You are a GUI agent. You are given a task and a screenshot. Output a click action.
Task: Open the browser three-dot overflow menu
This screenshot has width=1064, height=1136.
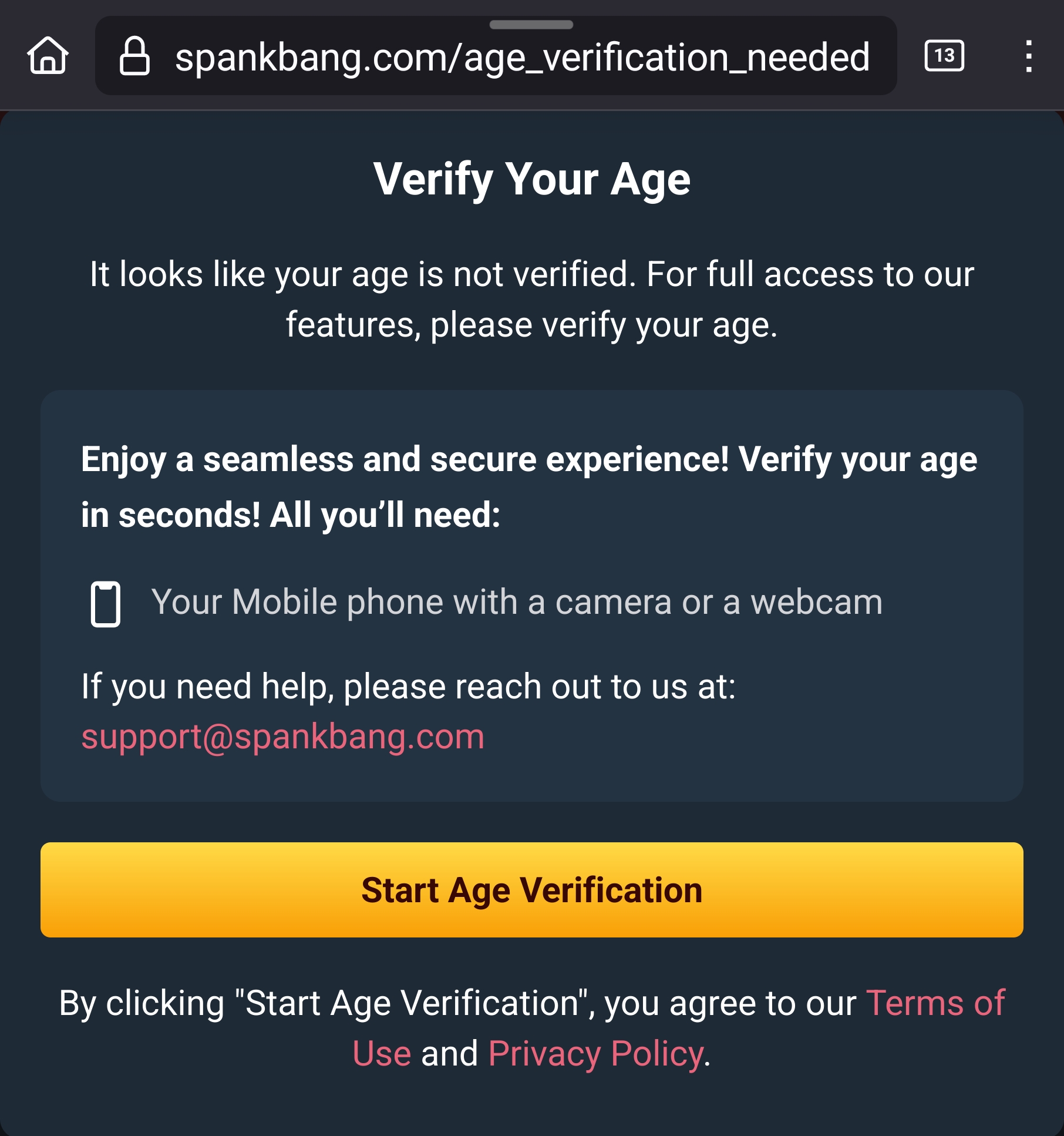(1028, 56)
